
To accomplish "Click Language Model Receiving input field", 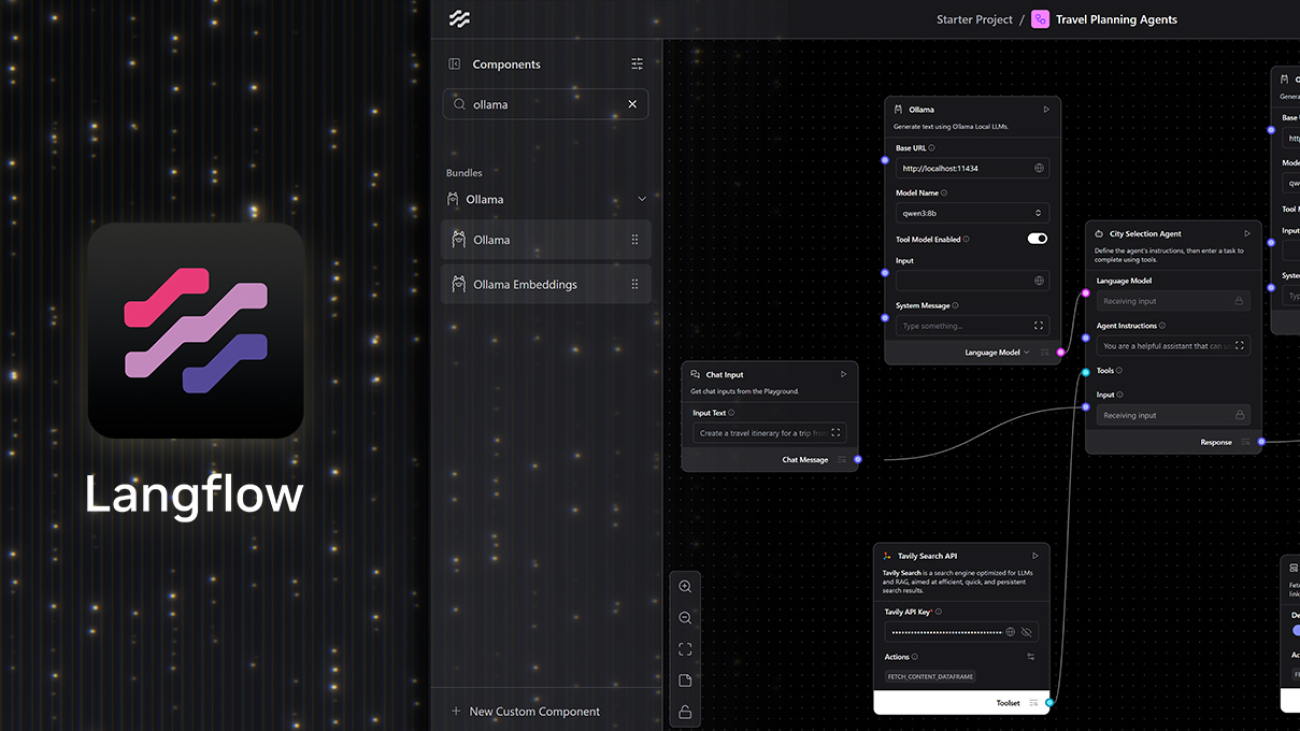I will [x=1173, y=301].
